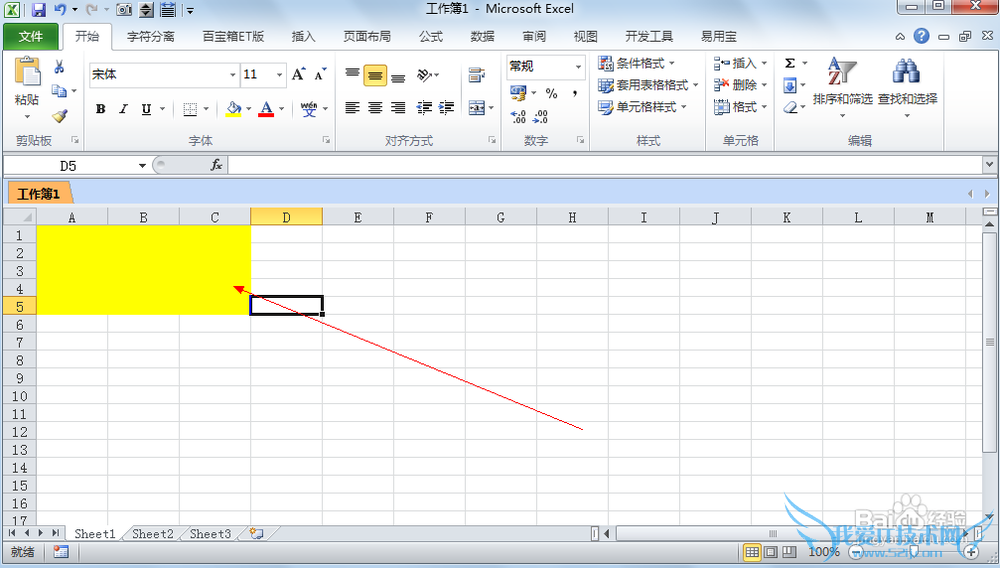This screenshot has height=568, width=1000.
Task: Click the borders icon
Action: [189, 109]
